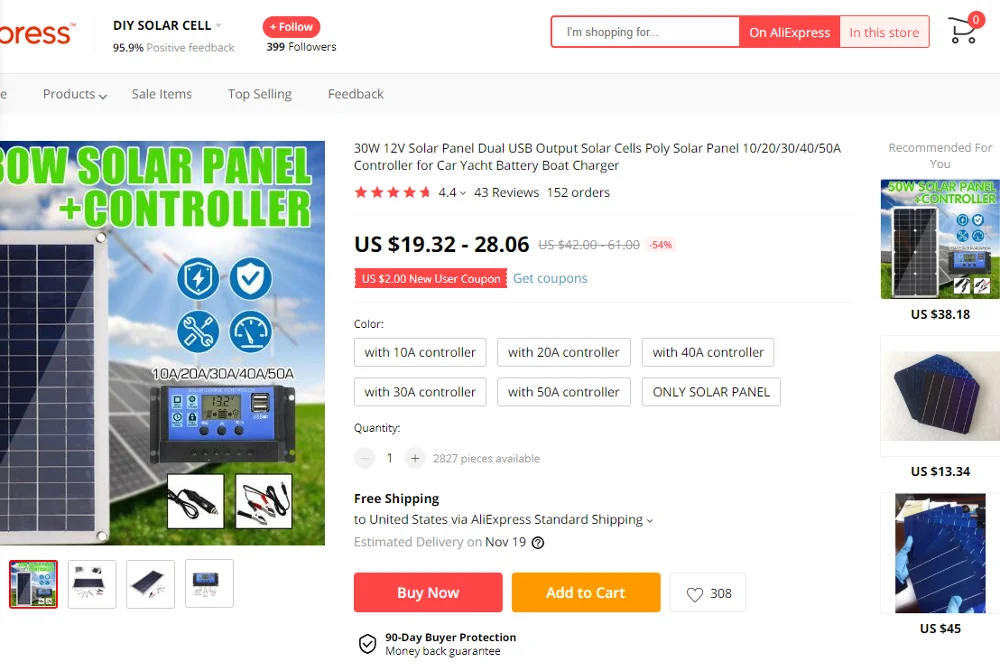Select the 'with 40A controller' option
Image resolution: width=1000 pixels, height=671 pixels.
coord(708,352)
